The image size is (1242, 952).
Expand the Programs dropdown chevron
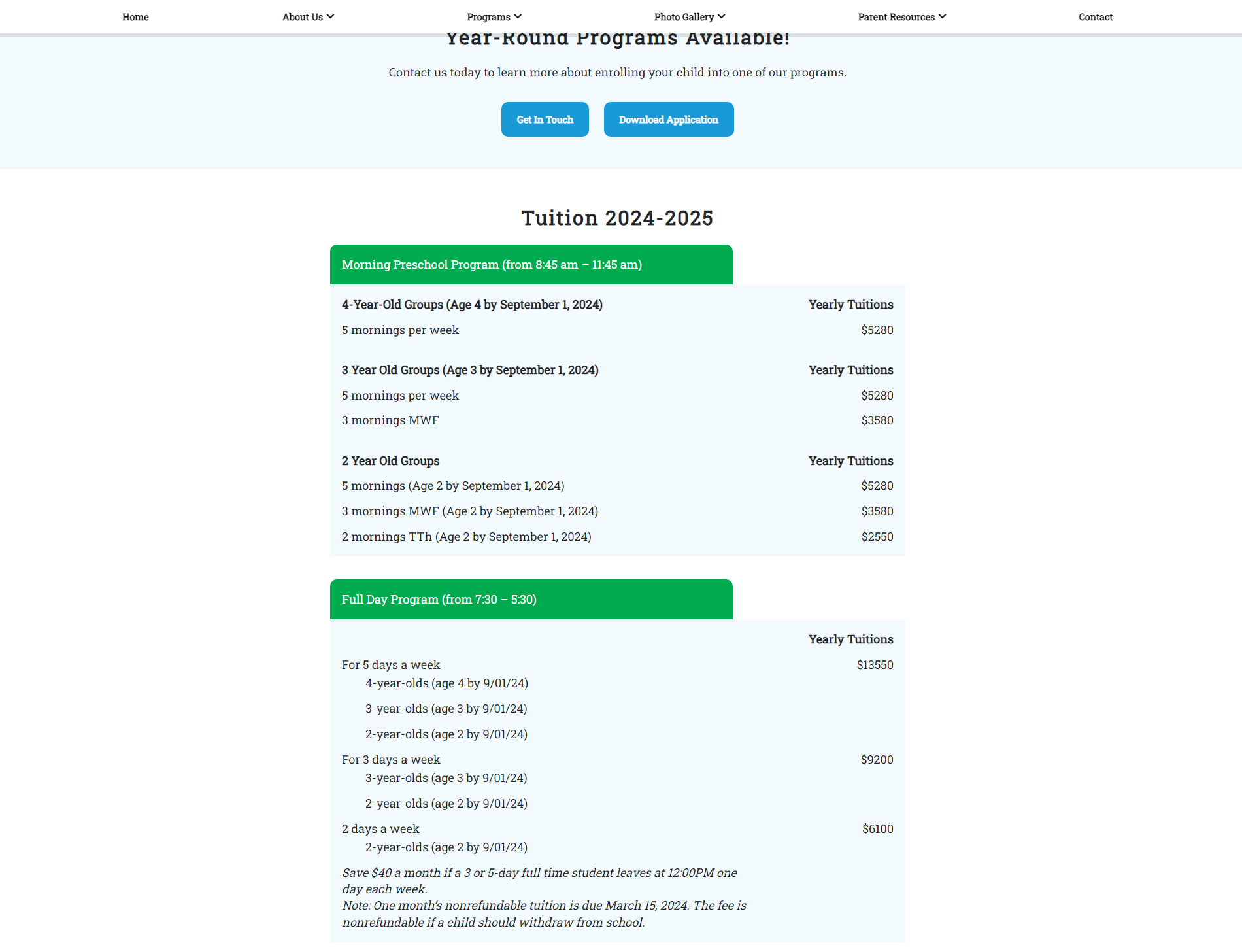point(518,16)
